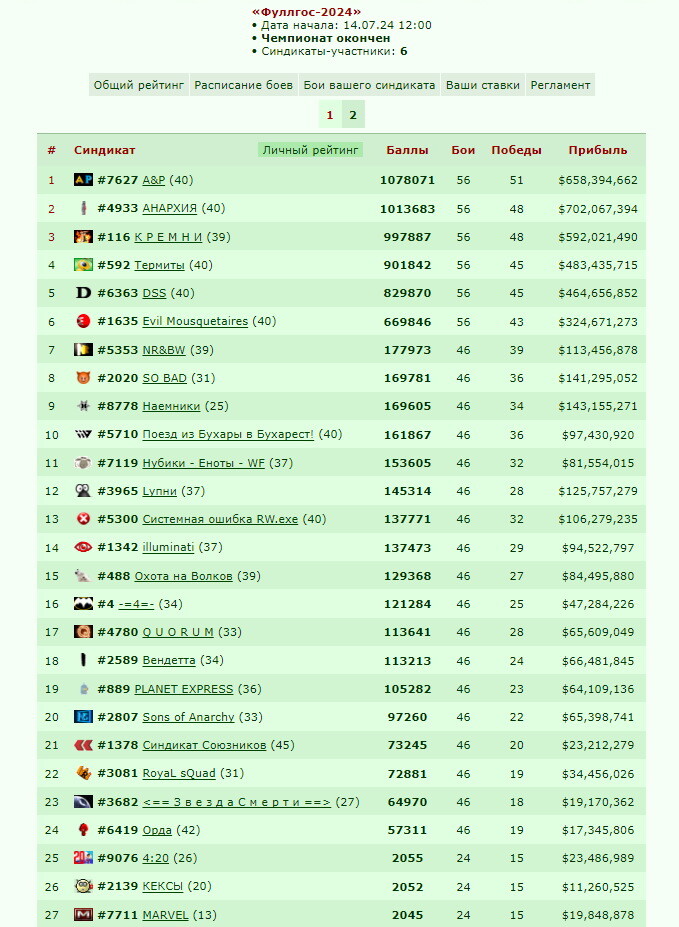Open the Охота на Волков link
Viewport: 679px width, 927px height.
click(x=184, y=576)
